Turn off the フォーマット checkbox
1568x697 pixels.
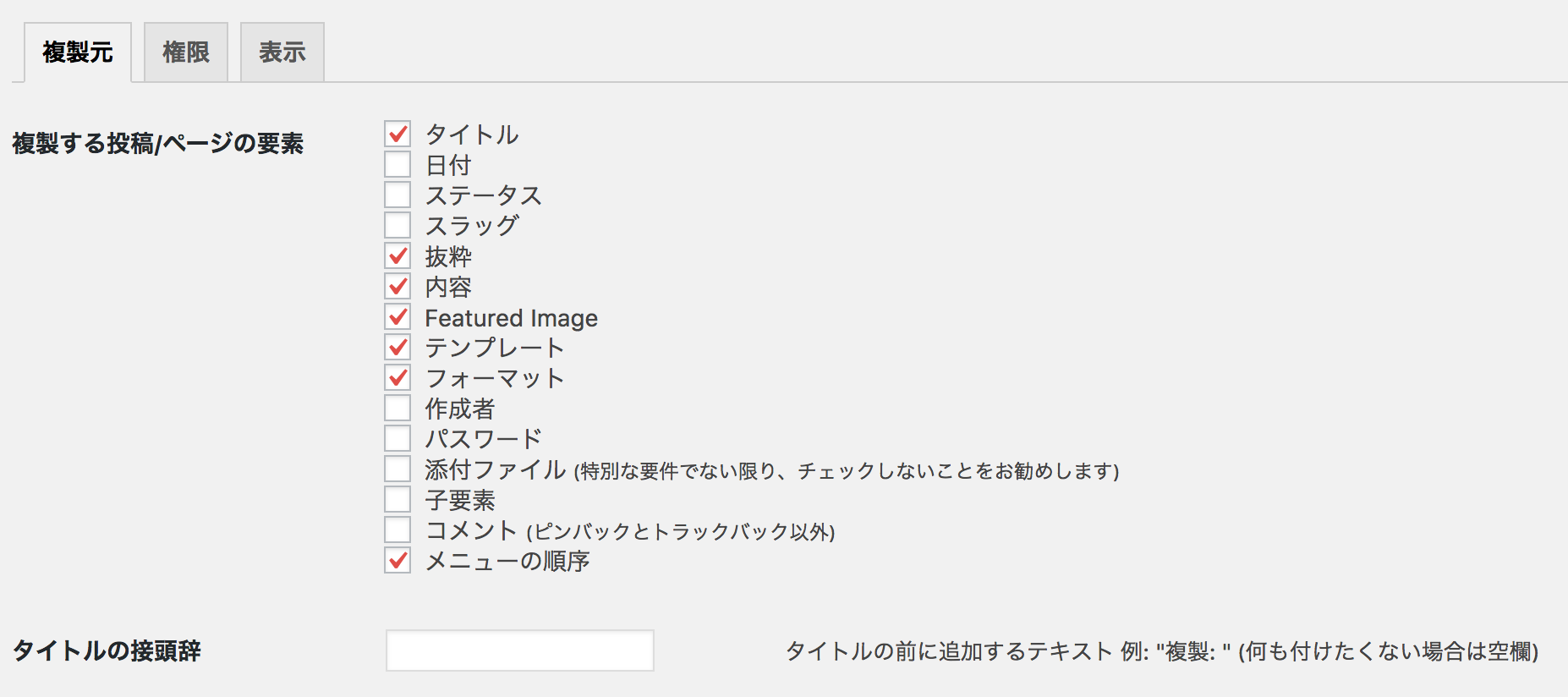click(x=397, y=377)
